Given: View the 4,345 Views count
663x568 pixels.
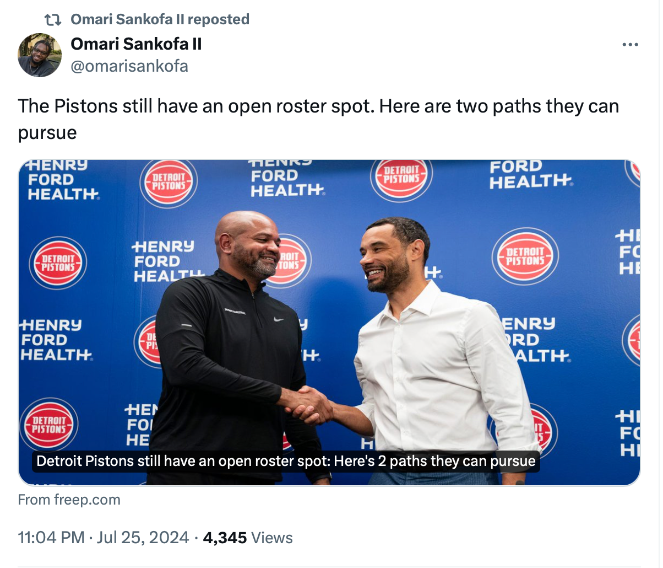Looking at the screenshot, I should (x=225, y=537).
